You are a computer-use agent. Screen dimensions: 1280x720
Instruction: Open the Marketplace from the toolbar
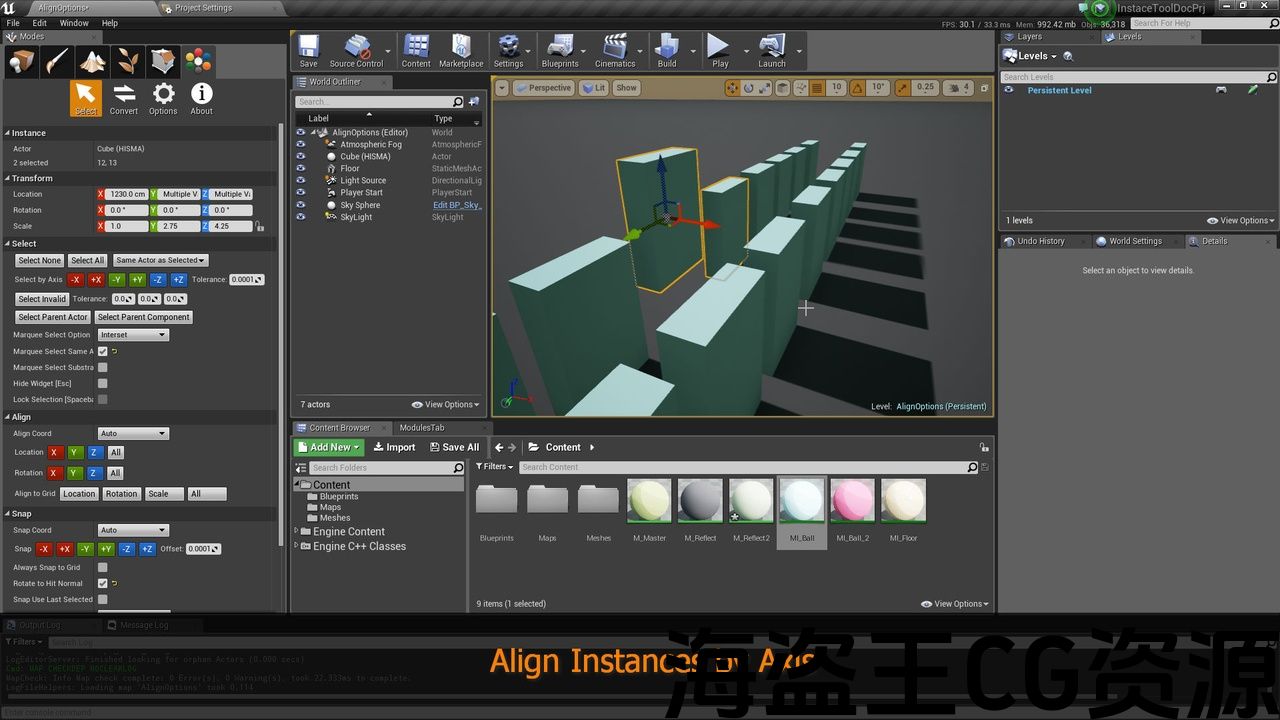pyautogui.click(x=461, y=50)
